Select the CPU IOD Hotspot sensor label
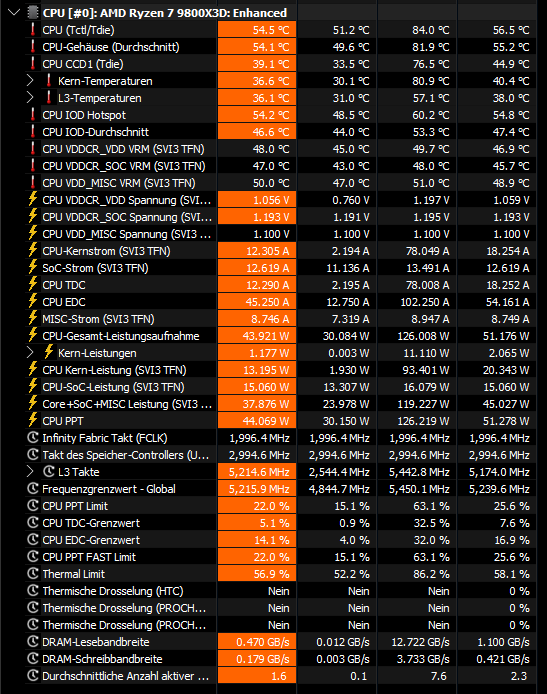 point(84,115)
